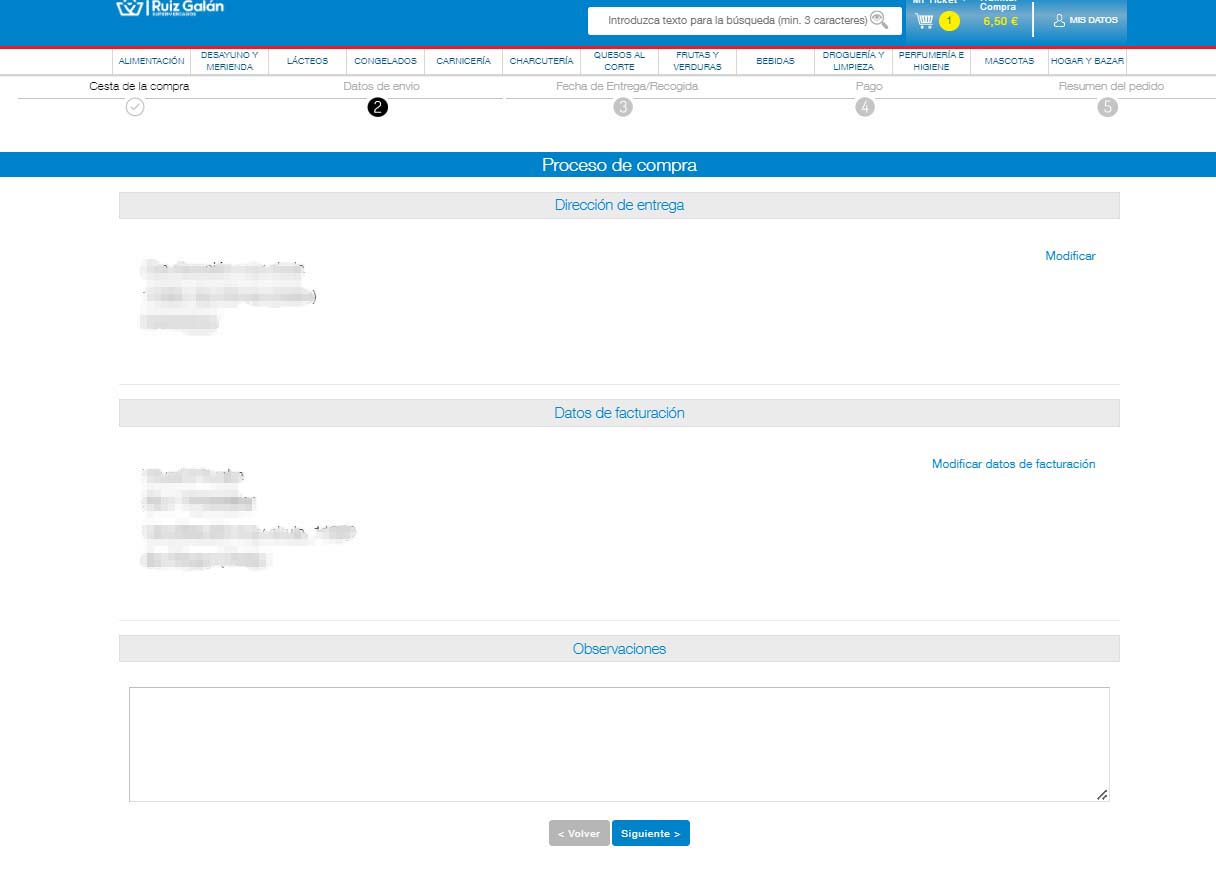Click the completed checkmark step icon
Screen dimensions: 1216x873
click(x=135, y=107)
